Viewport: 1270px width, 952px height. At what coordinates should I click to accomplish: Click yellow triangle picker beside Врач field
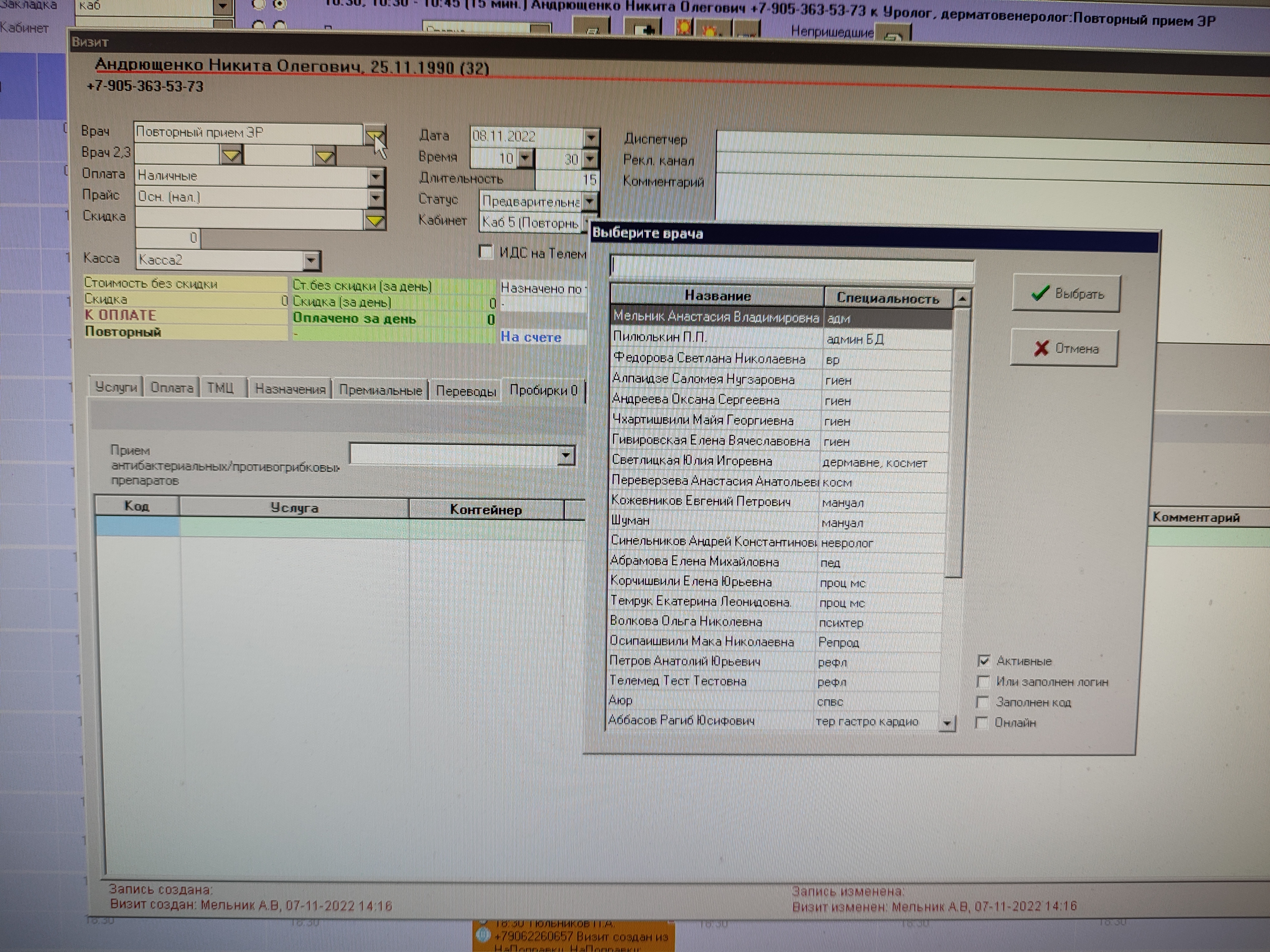[375, 136]
